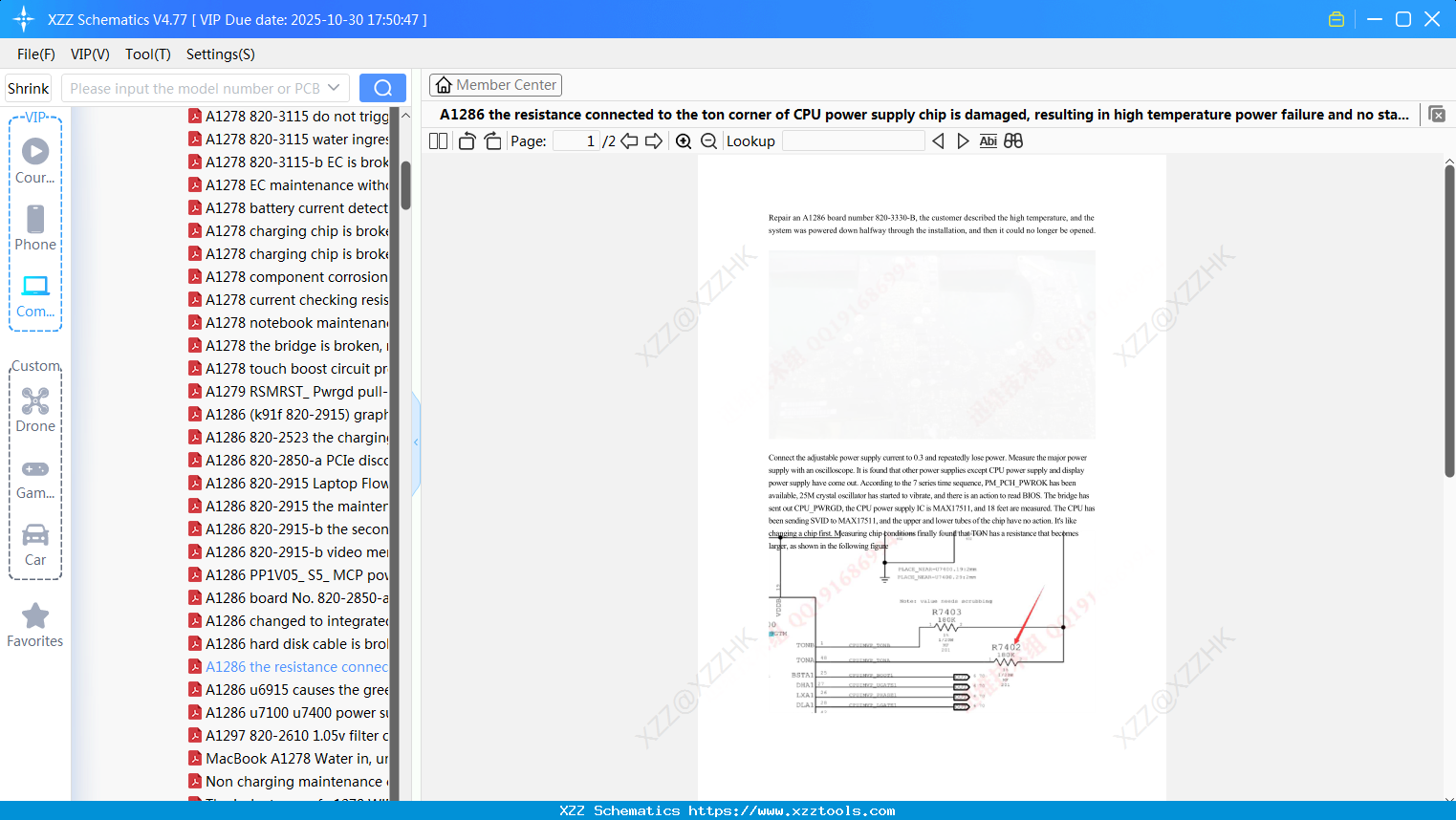This screenshot has width=1456, height=820.
Task: Open A1279 RSMRST_ Pwrgd pull file
Action: pyautogui.click(x=289, y=392)
